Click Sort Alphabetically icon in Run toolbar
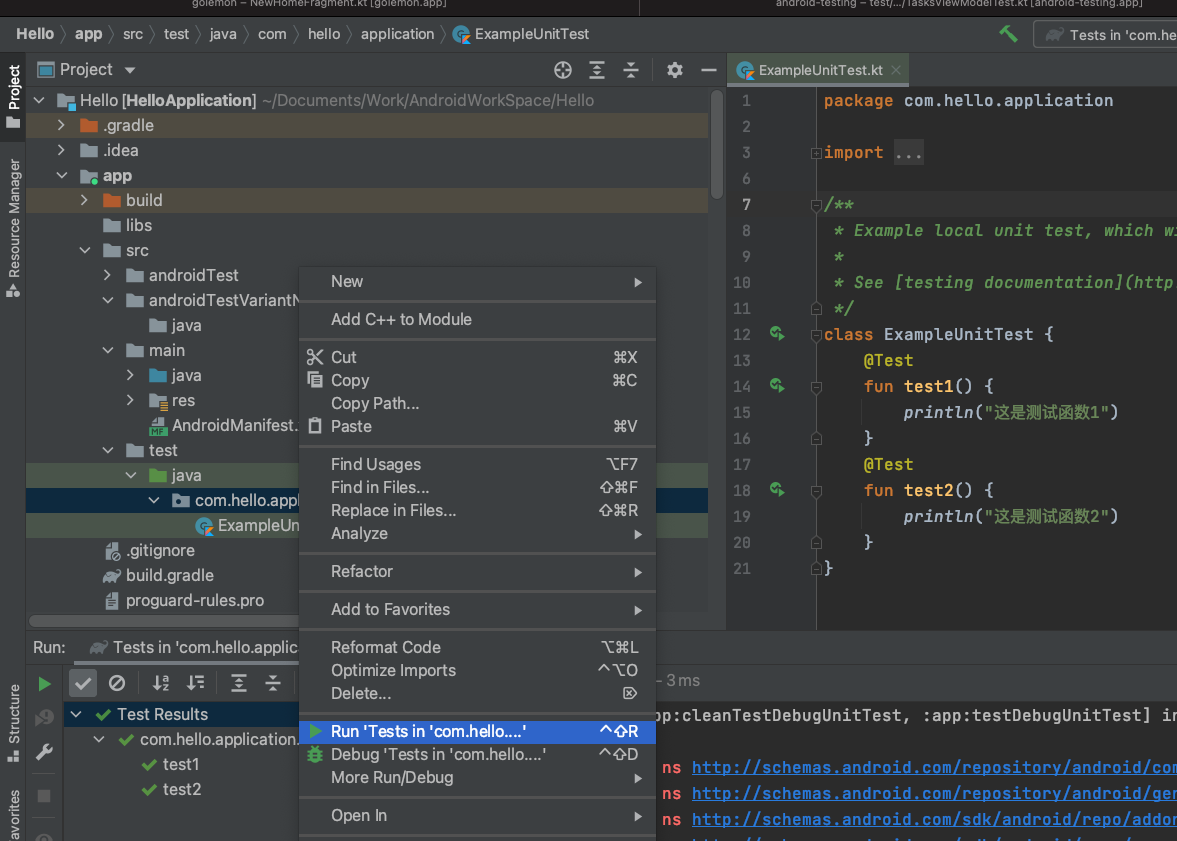 tap(161, 683)
